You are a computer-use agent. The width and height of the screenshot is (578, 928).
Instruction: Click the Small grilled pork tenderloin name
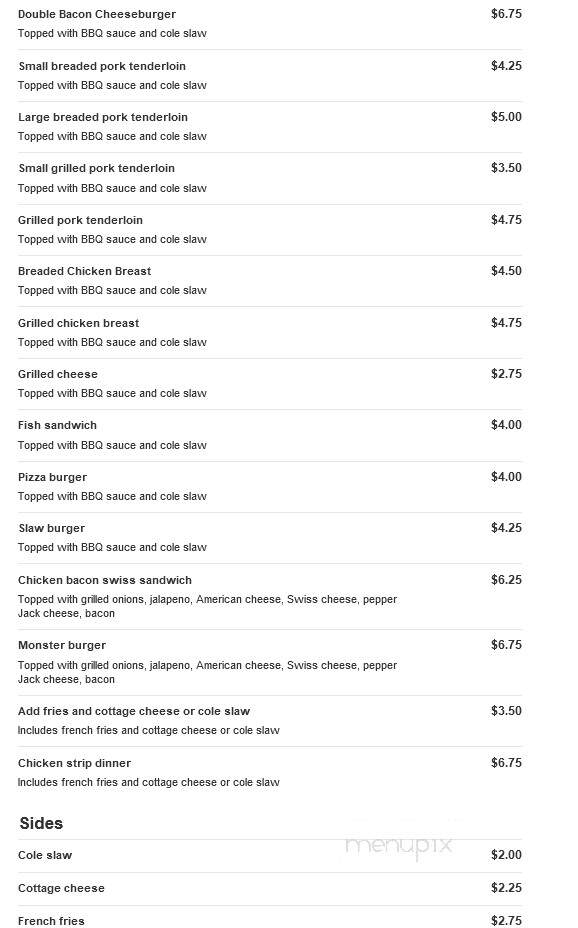tap(96, 168)
